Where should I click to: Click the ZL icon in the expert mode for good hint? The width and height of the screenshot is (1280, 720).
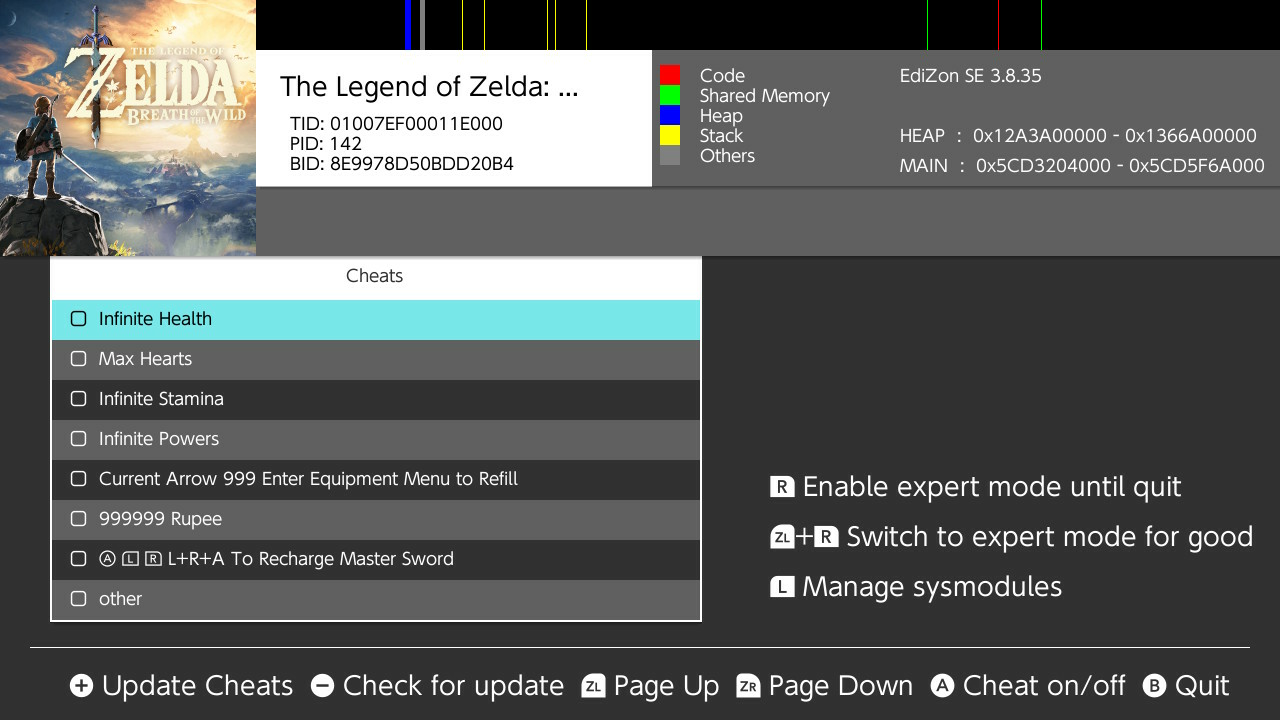pos(782,537)
